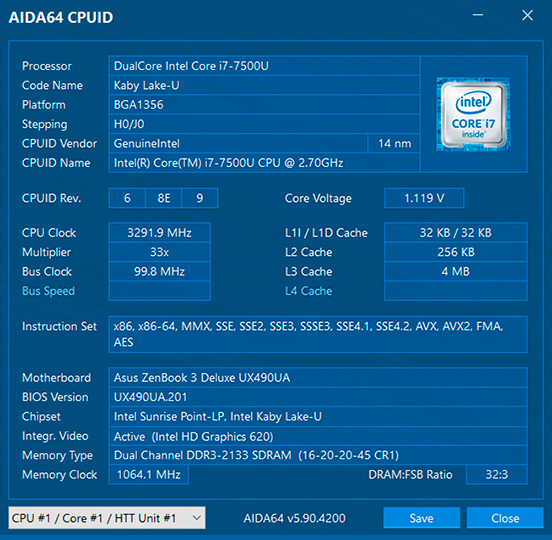
Task: Select the Processor field DualCore Intel Core i7-7500U
Action: 264,66
